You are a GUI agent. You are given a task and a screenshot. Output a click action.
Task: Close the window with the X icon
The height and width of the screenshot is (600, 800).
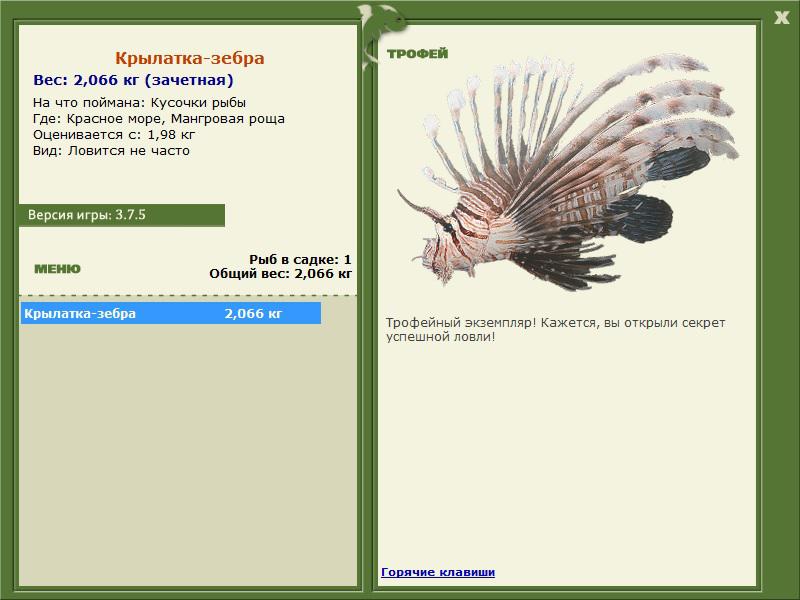point(781,18)
